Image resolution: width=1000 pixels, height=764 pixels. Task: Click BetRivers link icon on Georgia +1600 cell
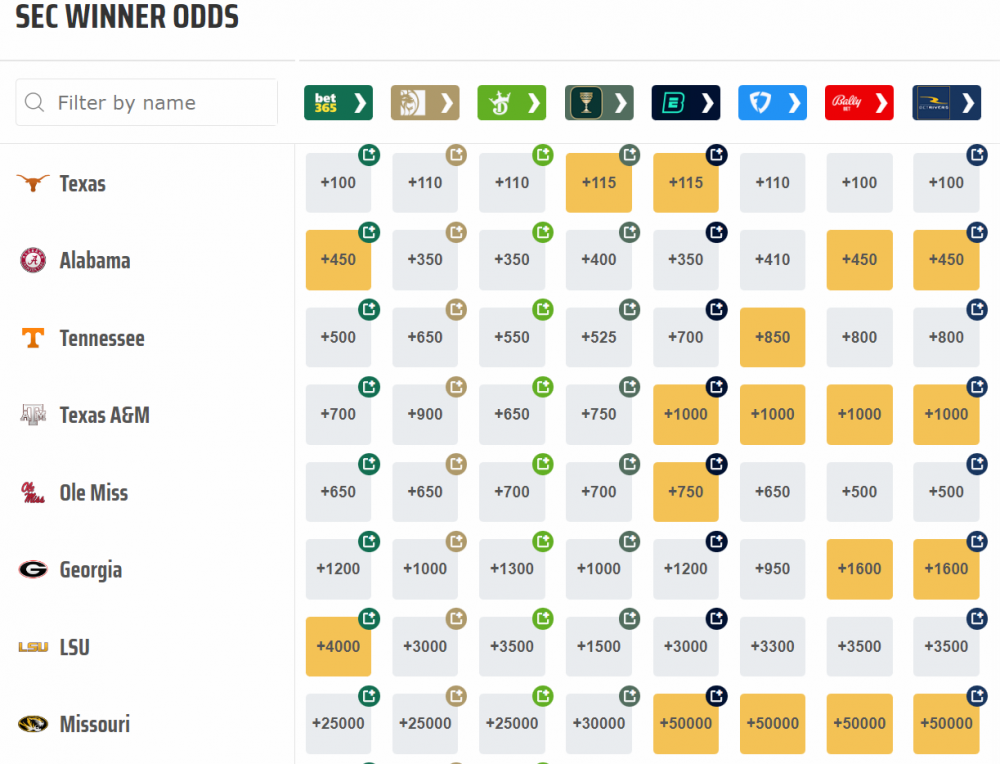[x=977, y=541]
